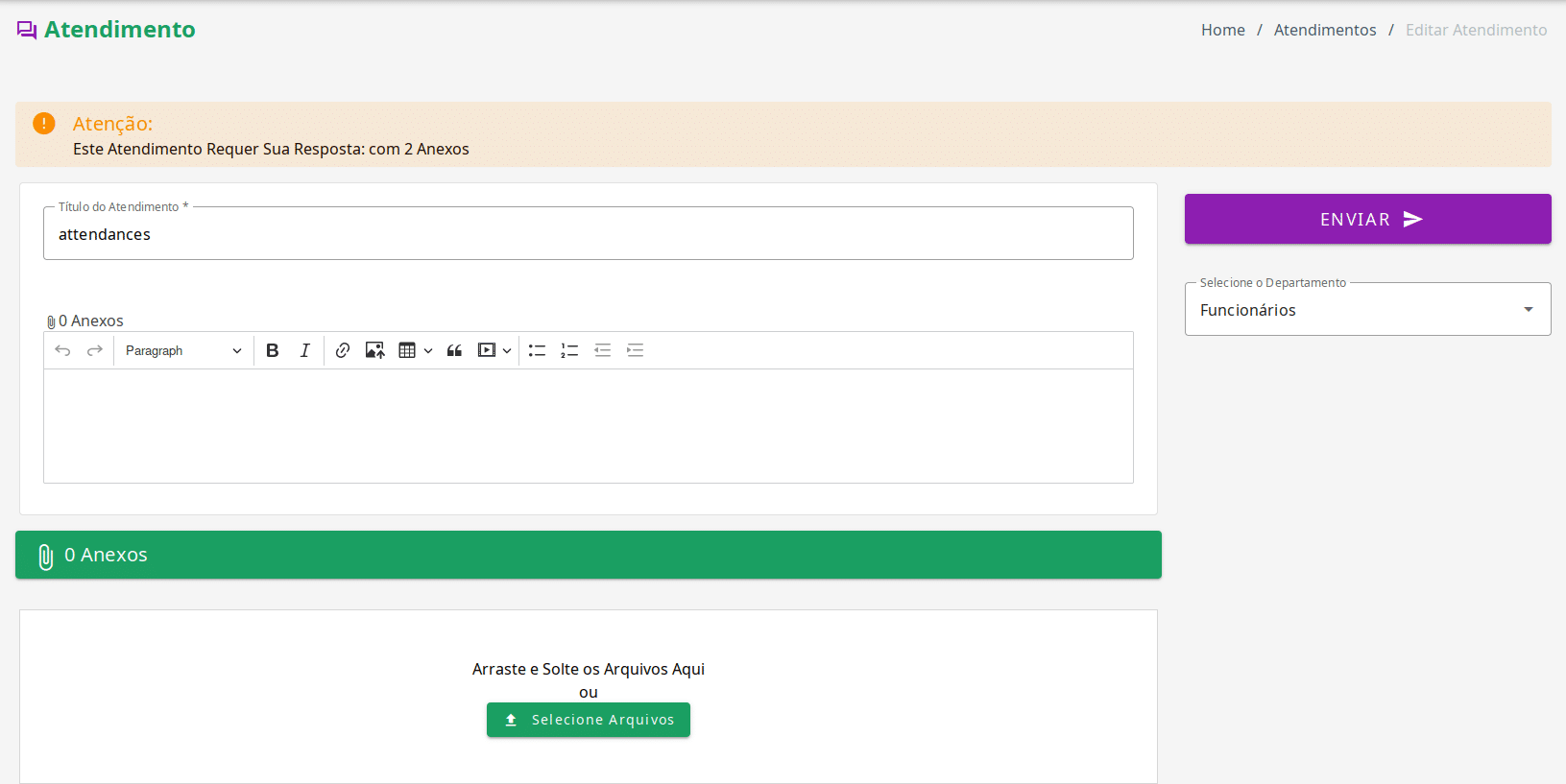Click the increase indent icon

[x=635, y=350]
